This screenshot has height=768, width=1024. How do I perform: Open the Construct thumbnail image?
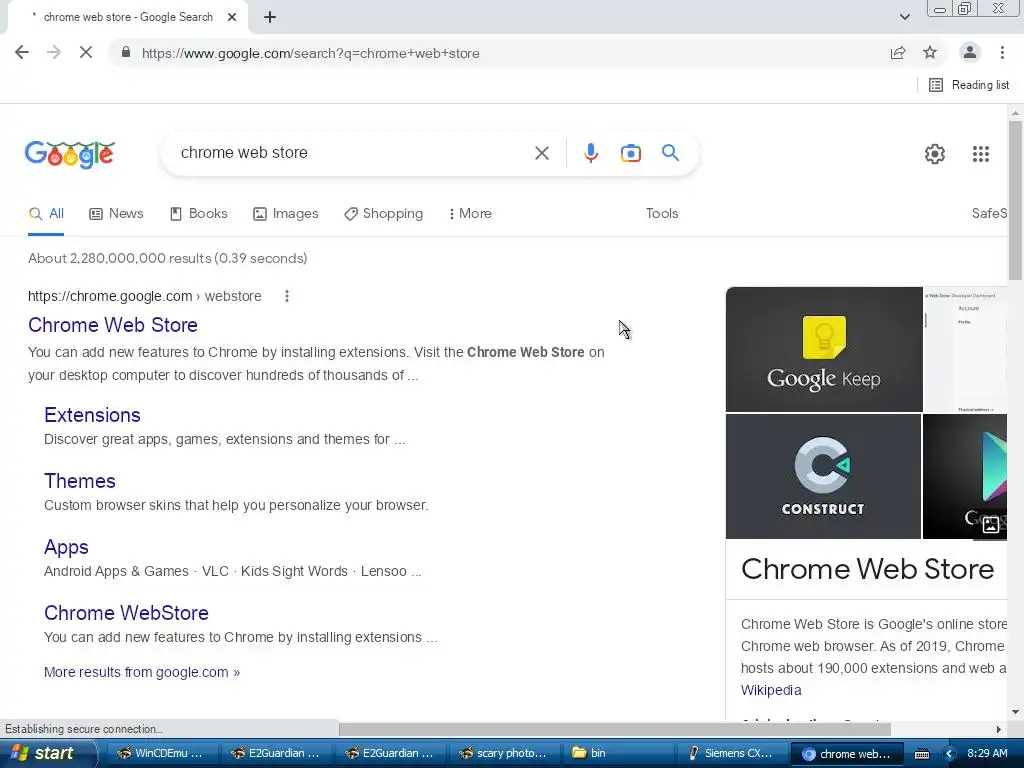click(824, 477)
